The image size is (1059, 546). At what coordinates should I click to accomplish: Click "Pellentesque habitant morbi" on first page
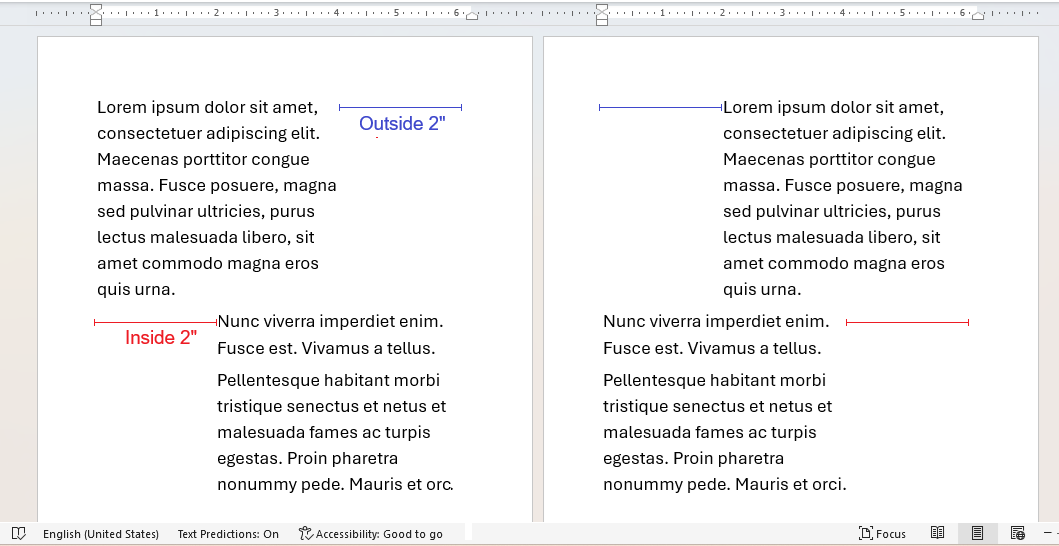pos(328,380)
